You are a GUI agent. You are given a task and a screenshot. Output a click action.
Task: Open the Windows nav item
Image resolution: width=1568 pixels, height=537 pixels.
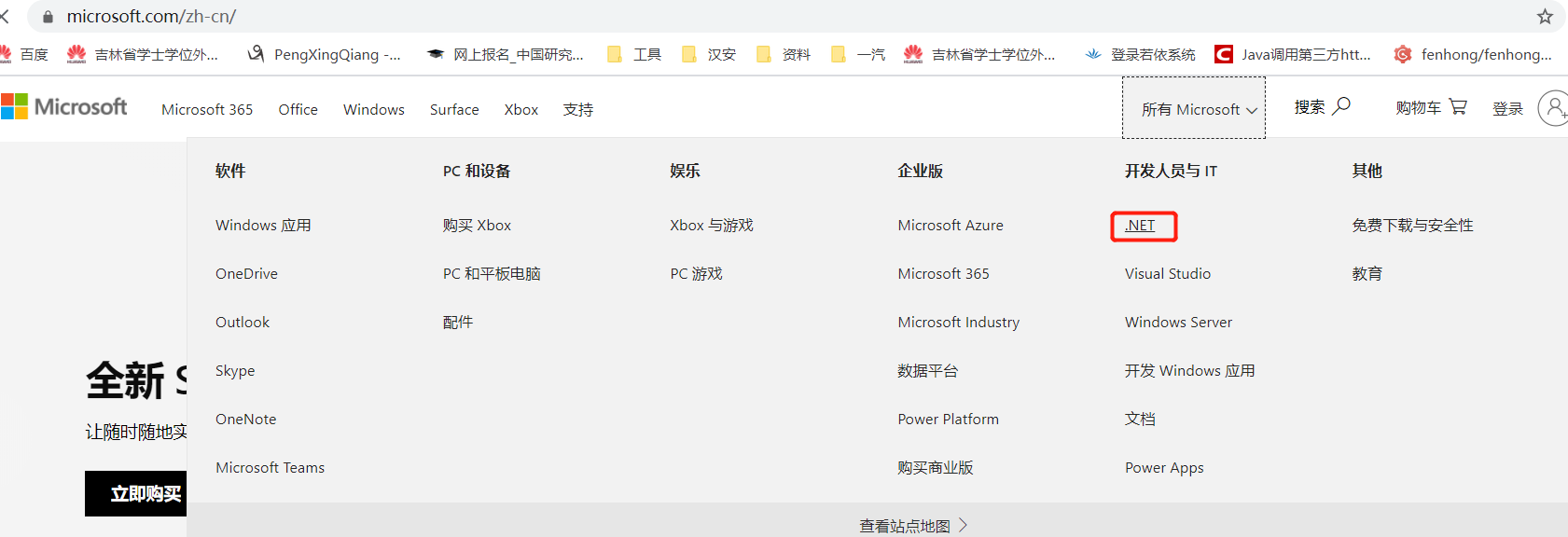click(x=374, y=109)
